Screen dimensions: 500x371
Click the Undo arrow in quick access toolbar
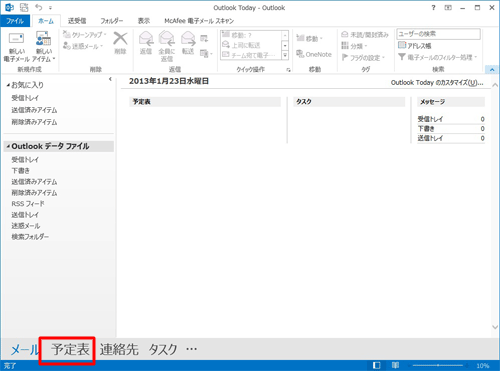(39, 7)
